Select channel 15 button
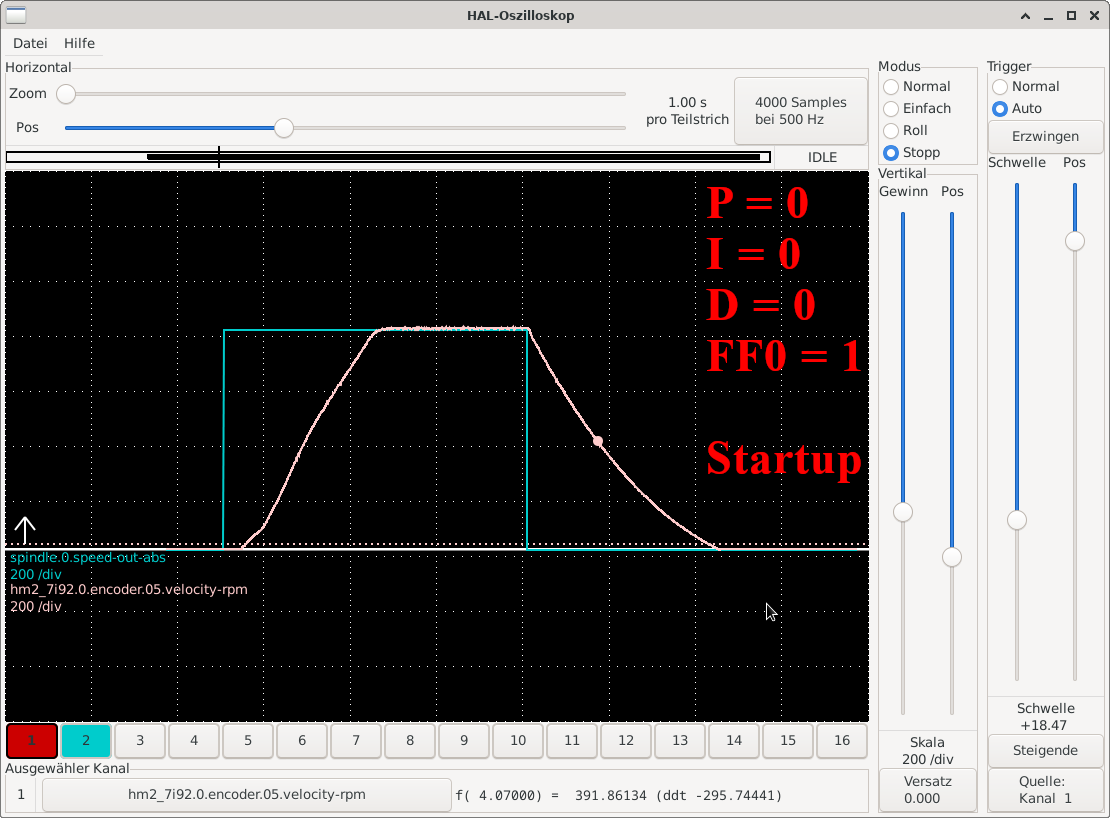The width and height of the screenshot is (1110, 818). pyautogui.click(x=788, y=740)
